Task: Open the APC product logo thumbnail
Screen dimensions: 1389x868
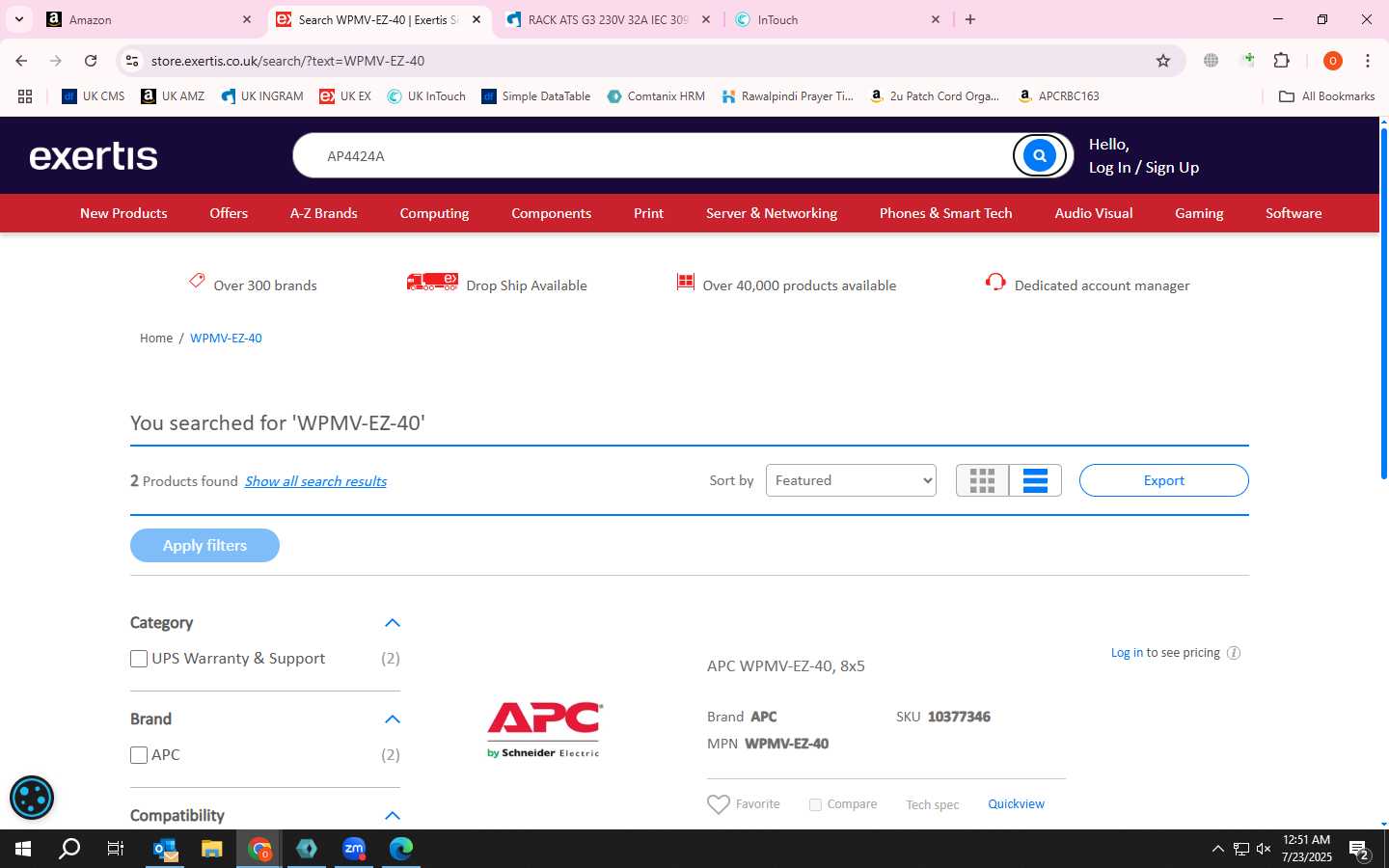Action: [x=545, y=730]
